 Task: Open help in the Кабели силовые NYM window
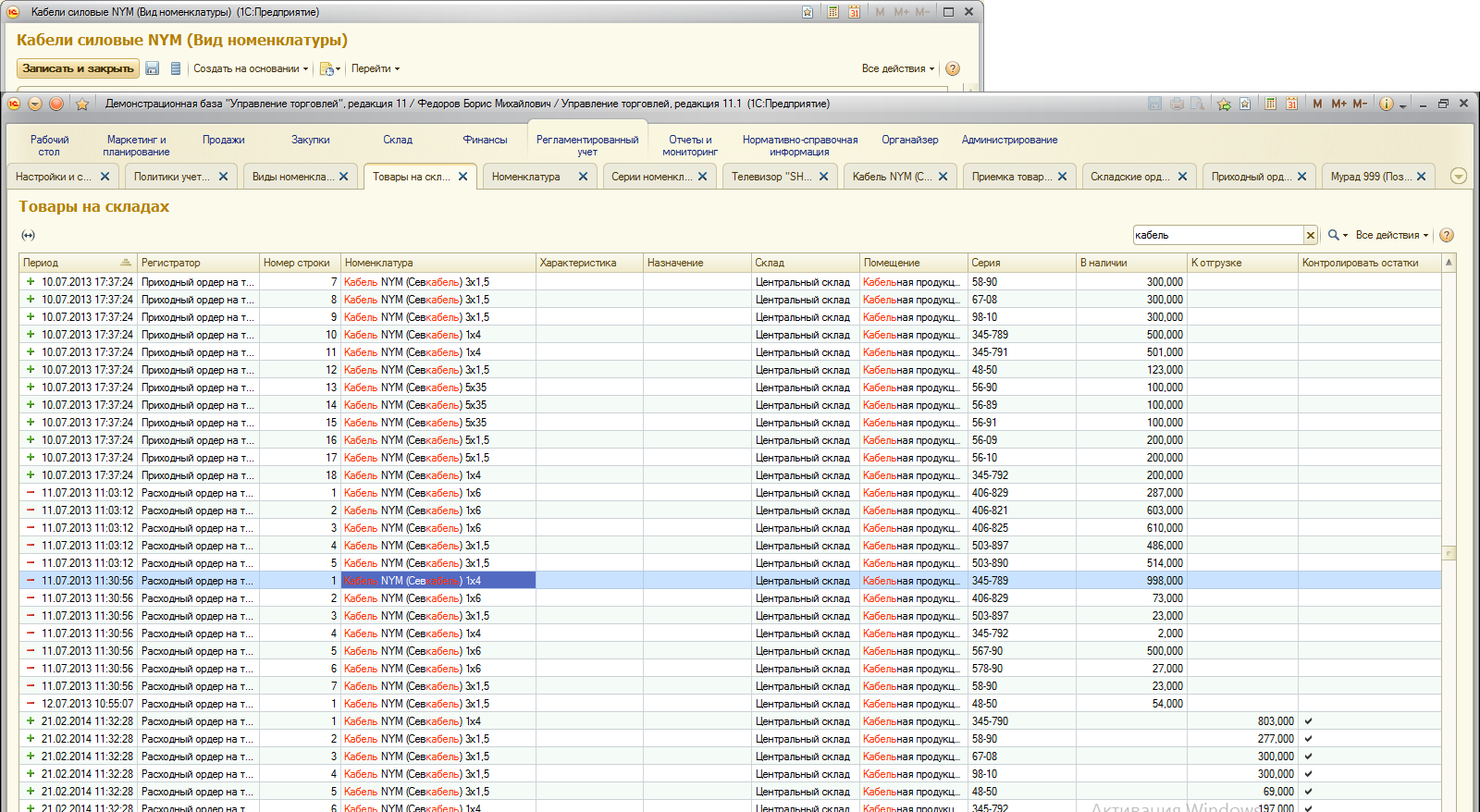(x=953, y=68)
